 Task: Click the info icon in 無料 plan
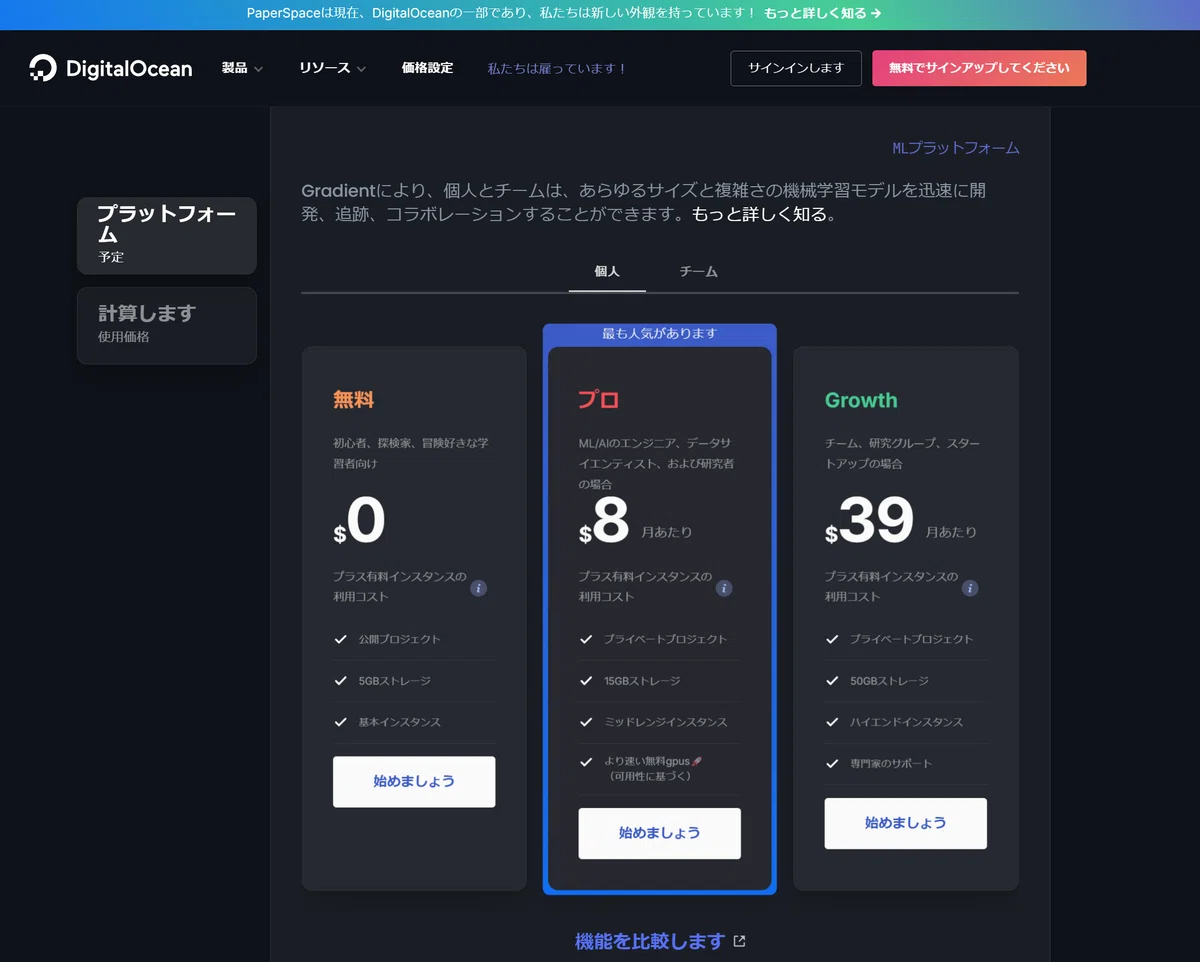click(x=479, y=588)
